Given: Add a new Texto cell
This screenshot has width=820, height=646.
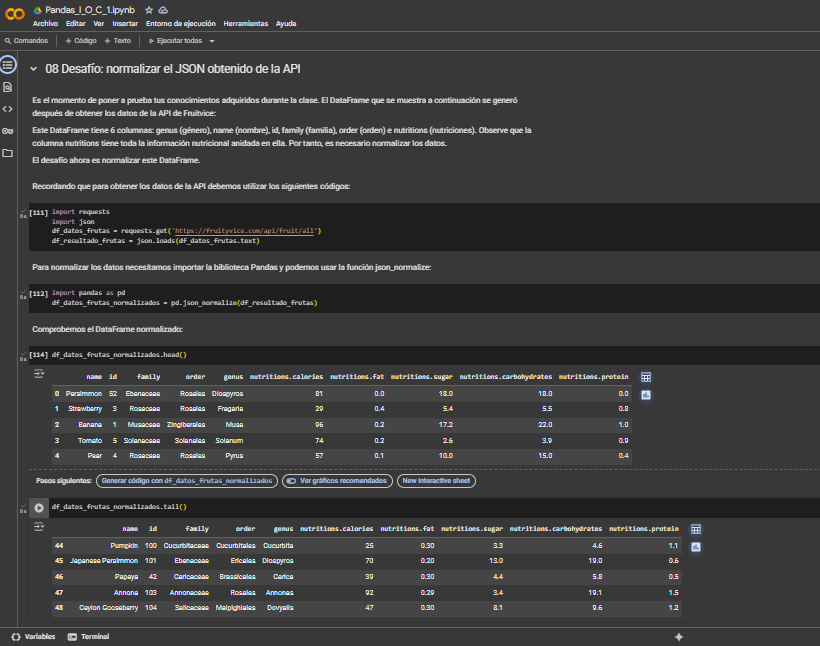Looking at the screenshot, I should (x=118, y=41).
